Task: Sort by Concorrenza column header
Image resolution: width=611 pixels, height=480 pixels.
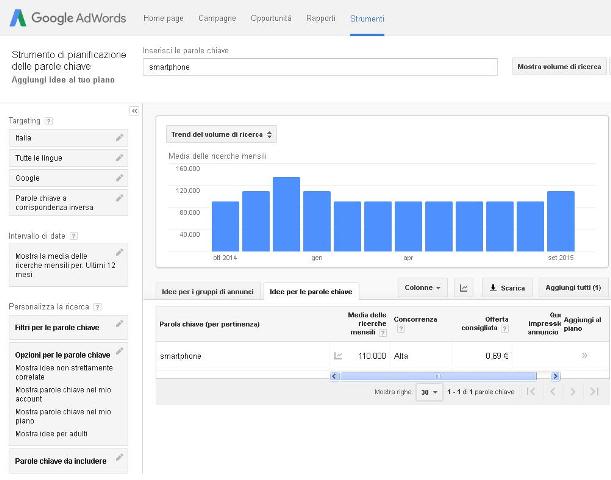Action: (415, 319)
